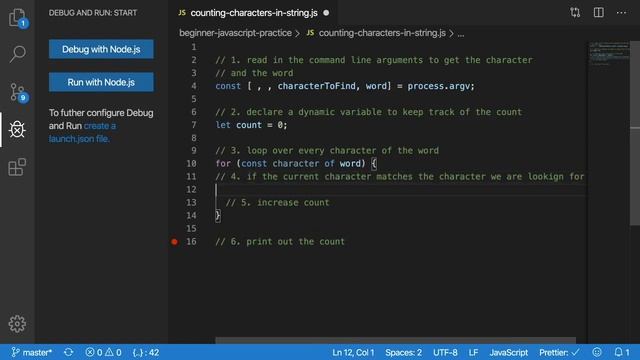This screenshot has height=360, width=640.
Task: Place cursor on empty line 12
Action: [400, 189]
